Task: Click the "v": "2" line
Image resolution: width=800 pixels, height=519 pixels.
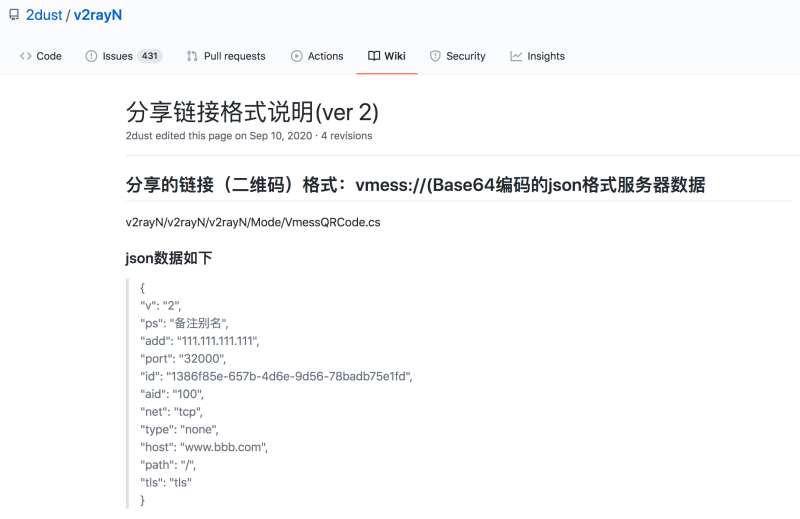Action: (x=160, y=306)
